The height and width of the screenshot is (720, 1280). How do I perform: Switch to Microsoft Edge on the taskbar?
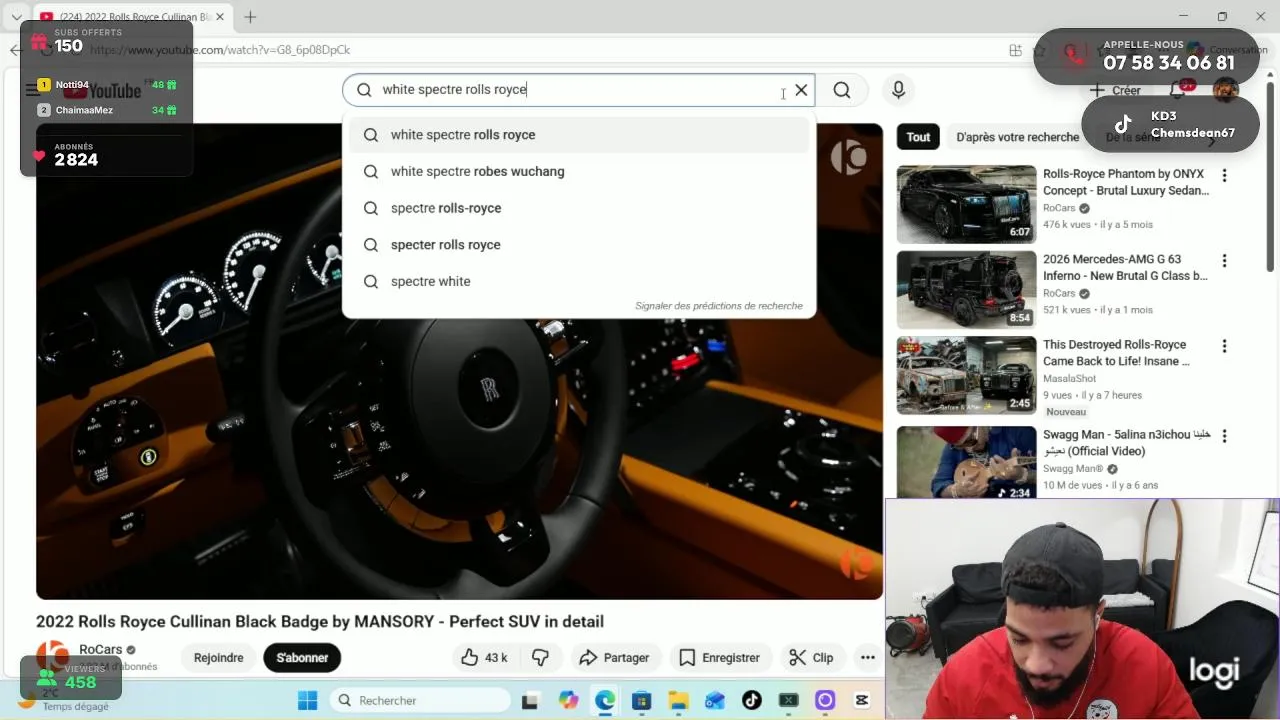tap(605, 700)
